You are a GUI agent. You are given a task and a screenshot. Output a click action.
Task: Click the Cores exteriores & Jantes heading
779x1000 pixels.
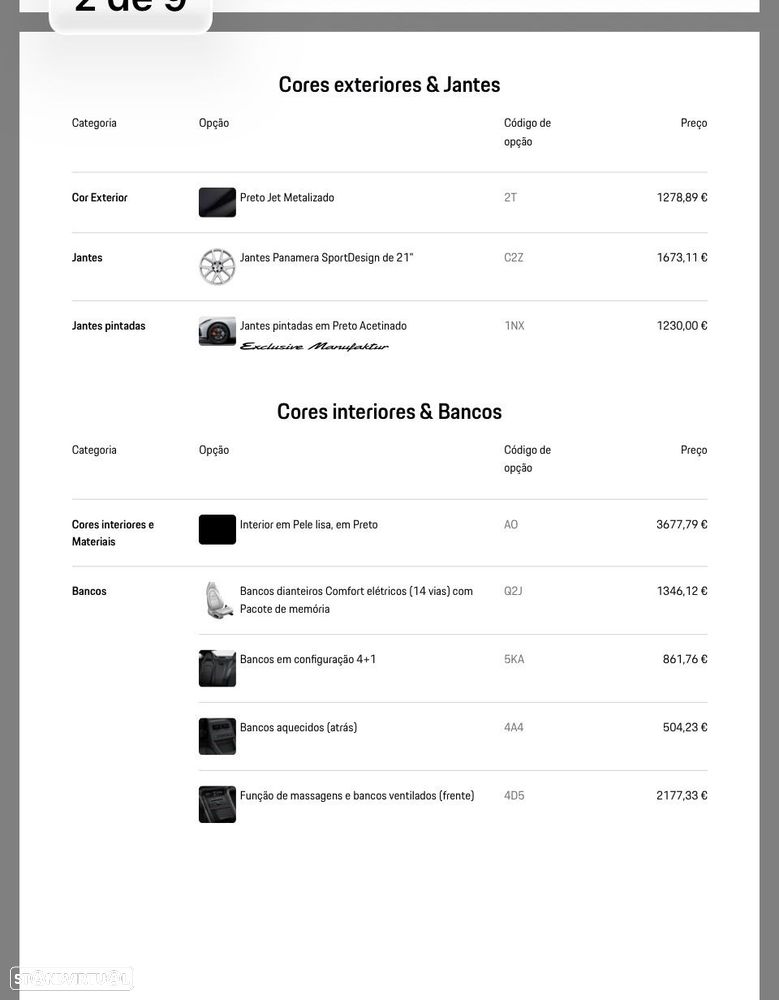click(389, 85)
